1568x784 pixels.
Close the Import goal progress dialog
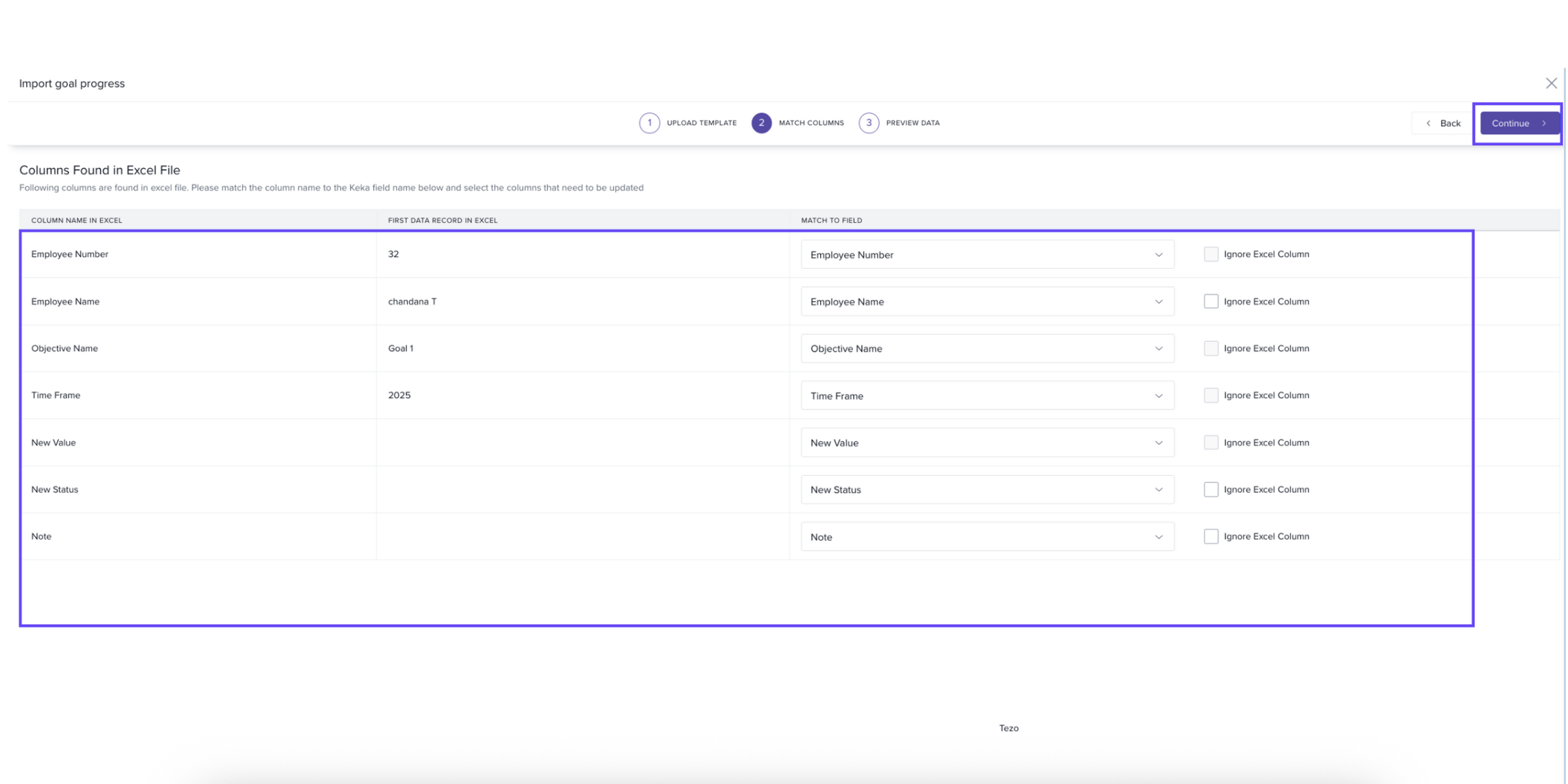tap(1551, 84)
